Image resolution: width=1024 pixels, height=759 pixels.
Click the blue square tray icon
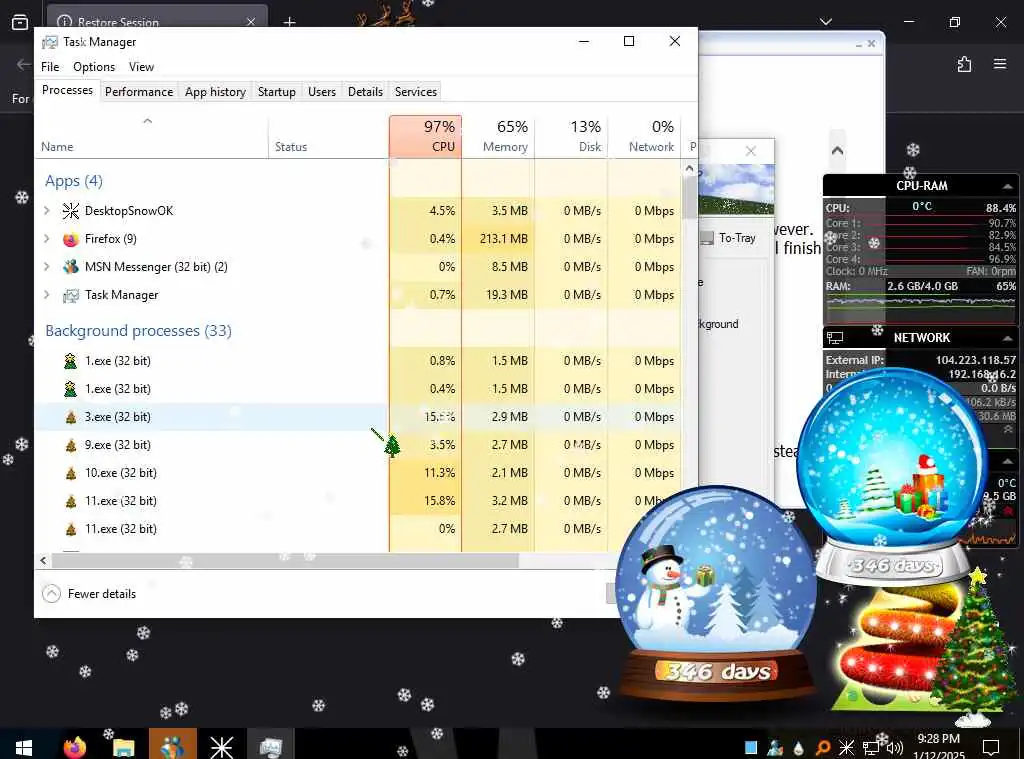coord(751,748)
